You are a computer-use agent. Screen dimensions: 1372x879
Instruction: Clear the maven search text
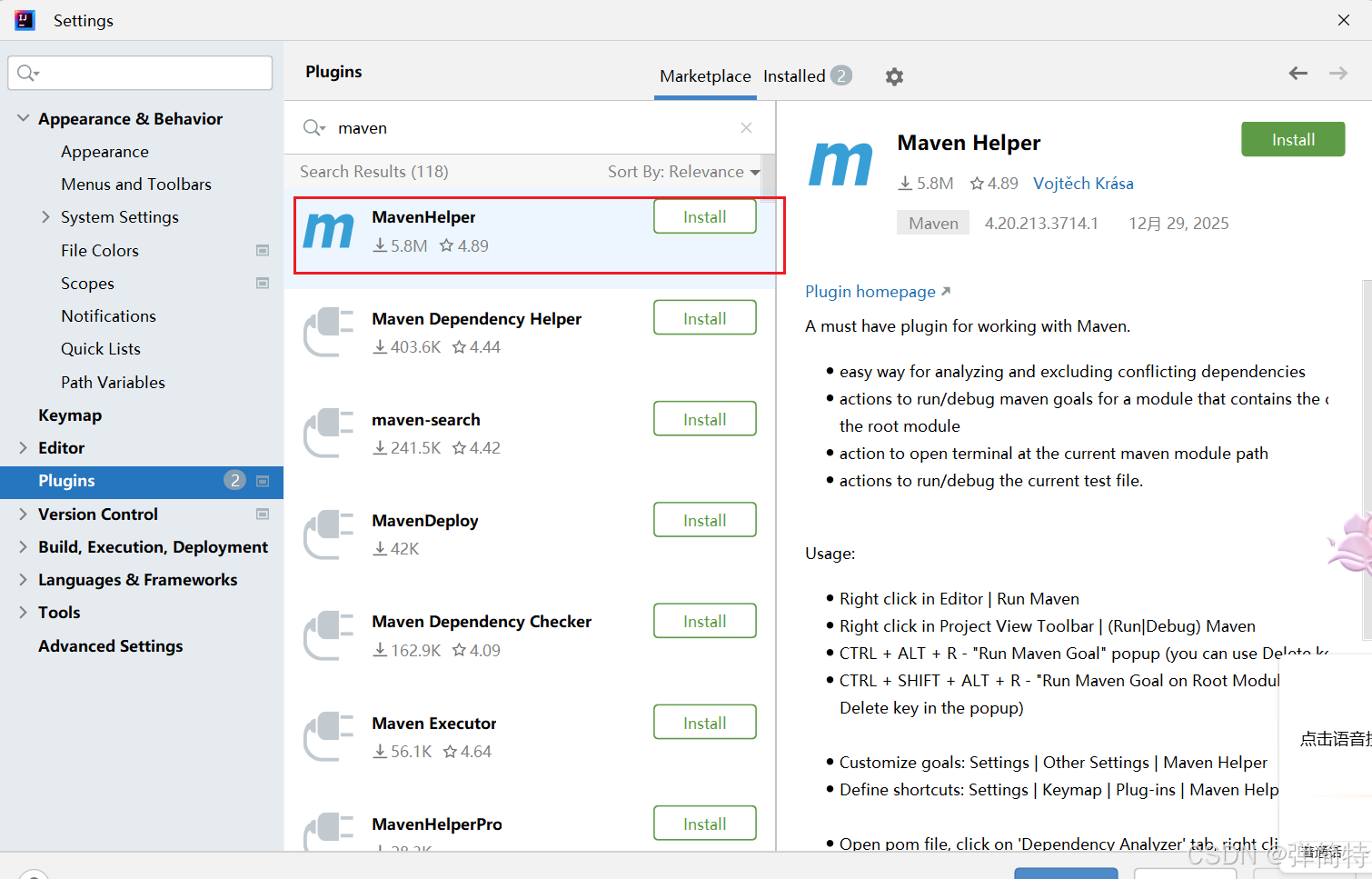pos(746,128)
